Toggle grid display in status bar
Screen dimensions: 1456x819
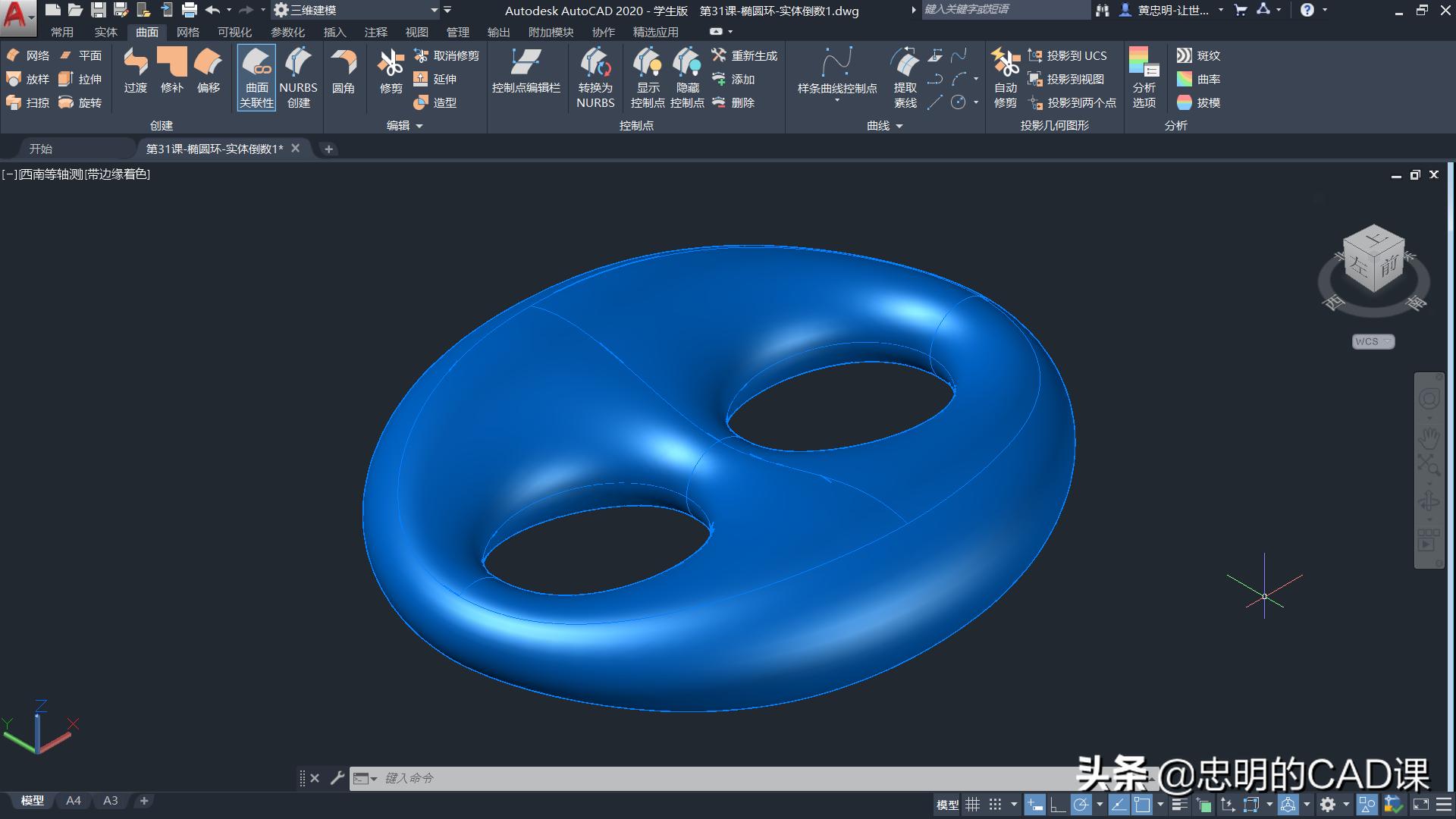tap(972, 805)
